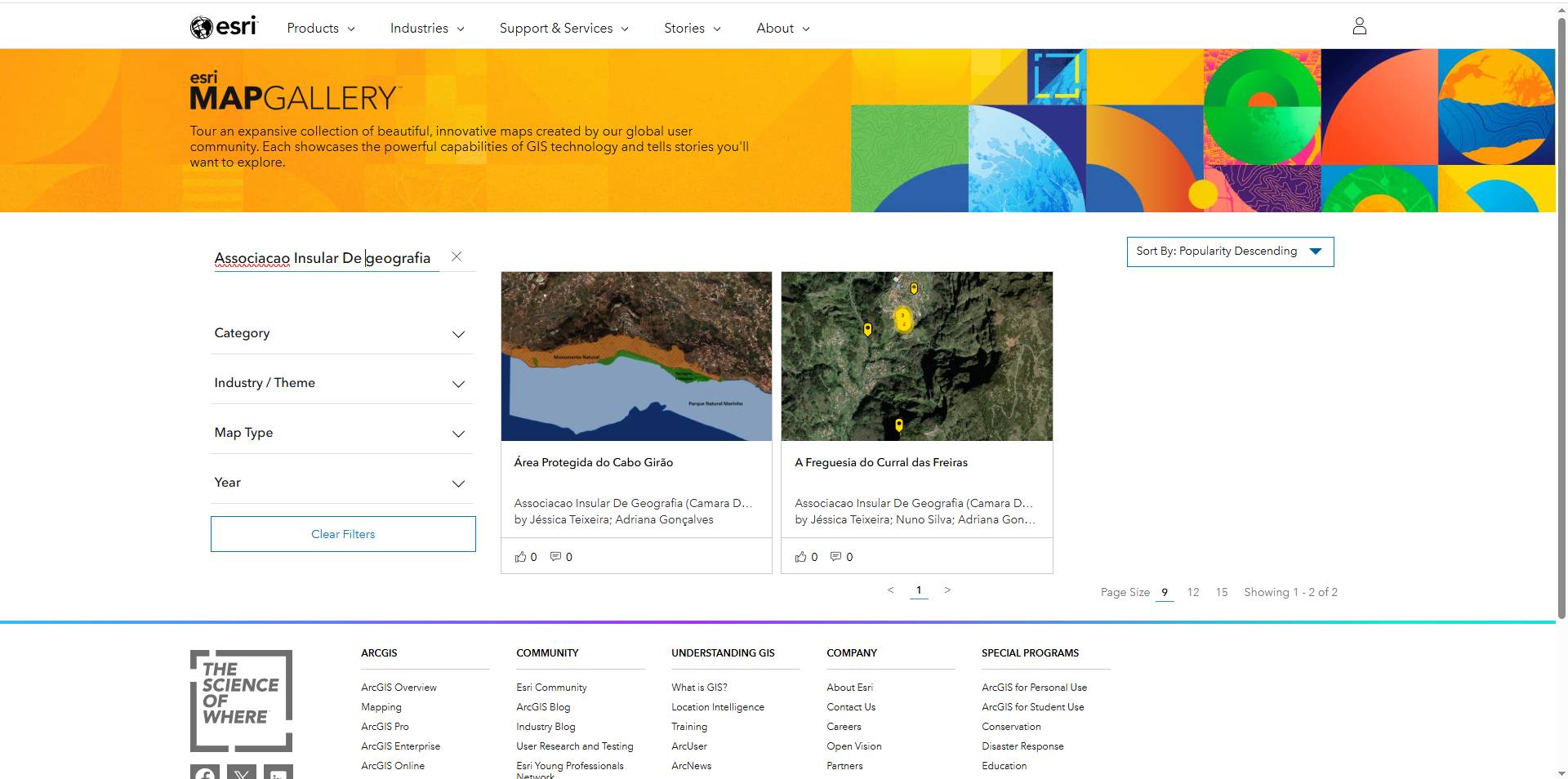
Task: Open the X (Twitter) social icon in footer
Action: pos(242,772)
